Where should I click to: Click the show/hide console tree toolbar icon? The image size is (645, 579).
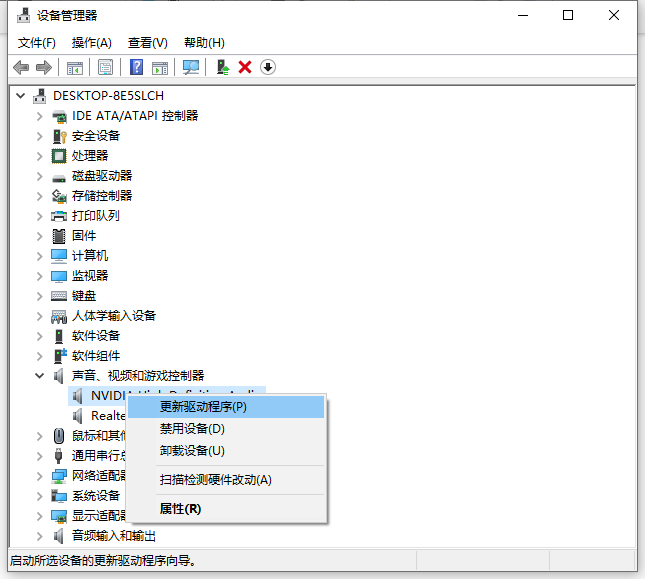pos(74,67)
